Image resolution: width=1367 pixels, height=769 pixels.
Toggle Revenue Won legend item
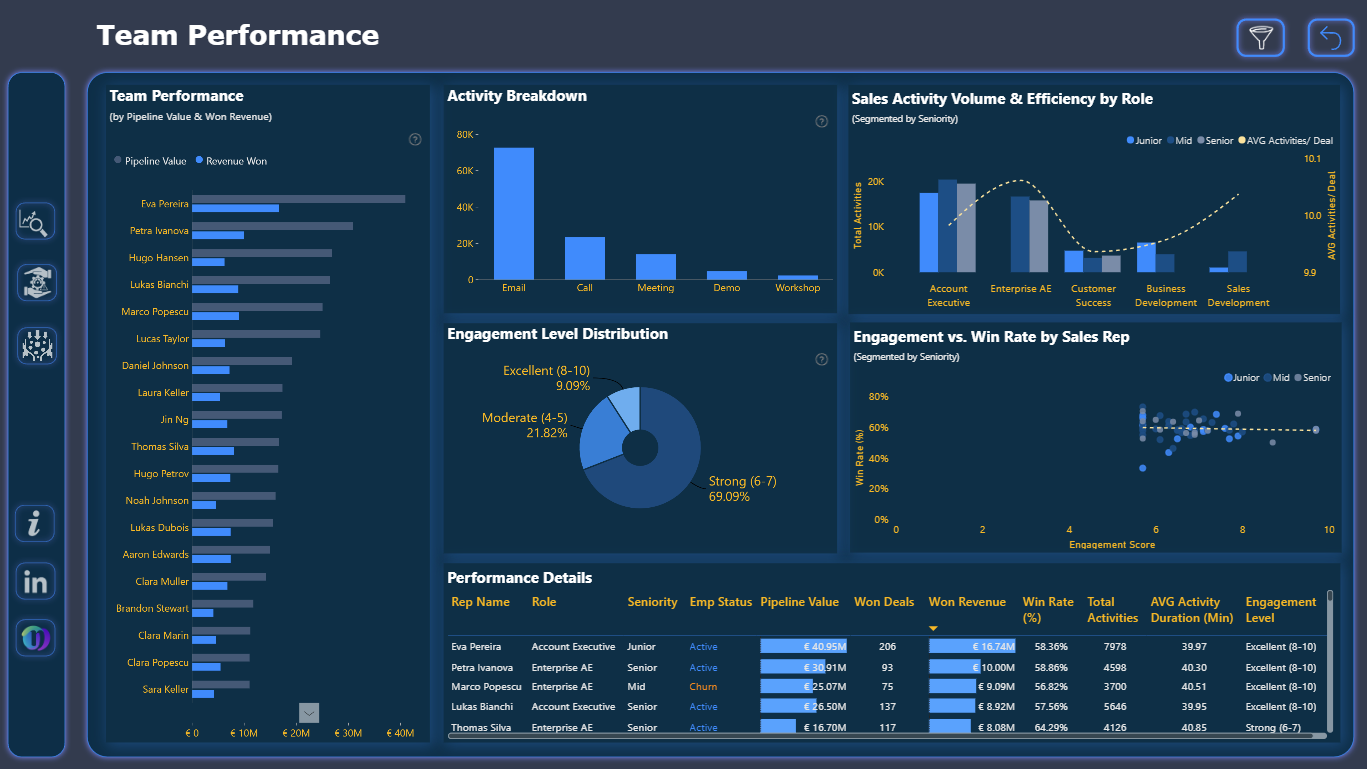[231, 161]
